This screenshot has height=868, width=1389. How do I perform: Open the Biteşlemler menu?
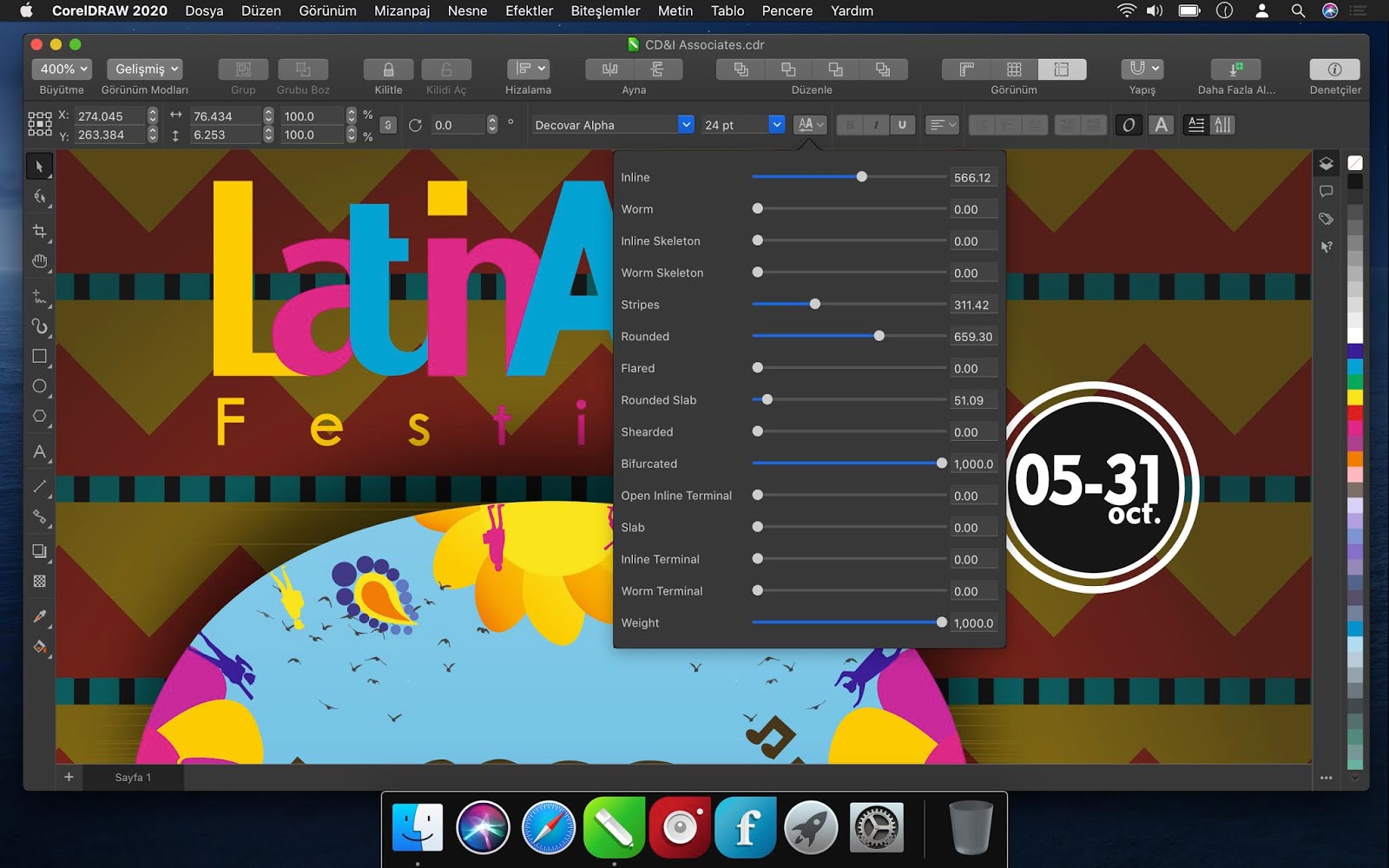pyautogui.click(x=605, y=10)
